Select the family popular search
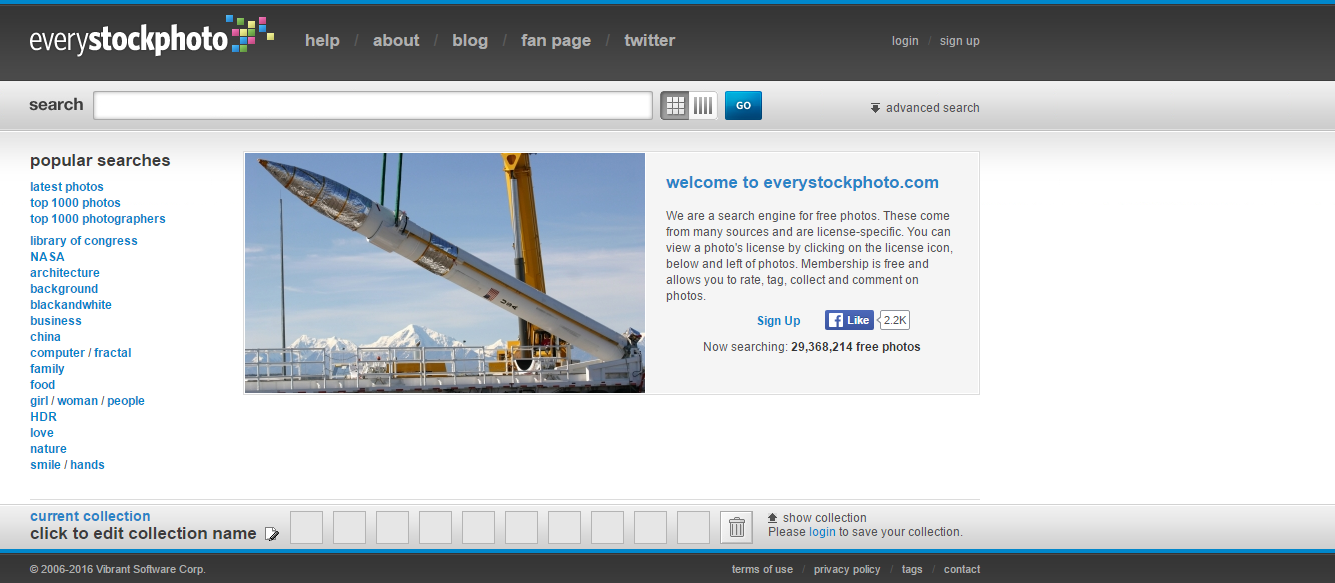The width and height of the screenshot is (1335, 583). [x=47, y=369]
